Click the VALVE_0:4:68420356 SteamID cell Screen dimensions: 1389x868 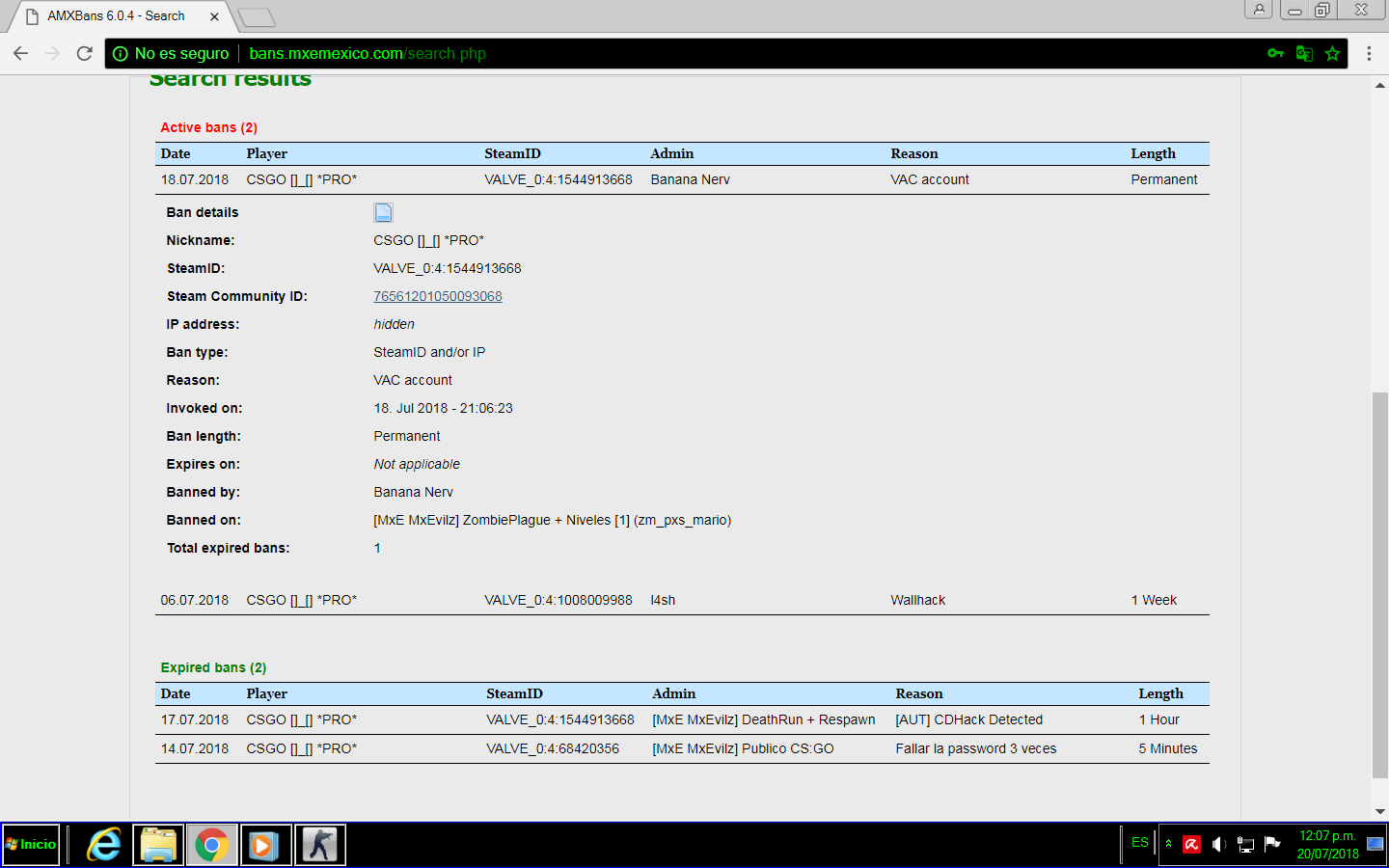(x=553, y=748)
